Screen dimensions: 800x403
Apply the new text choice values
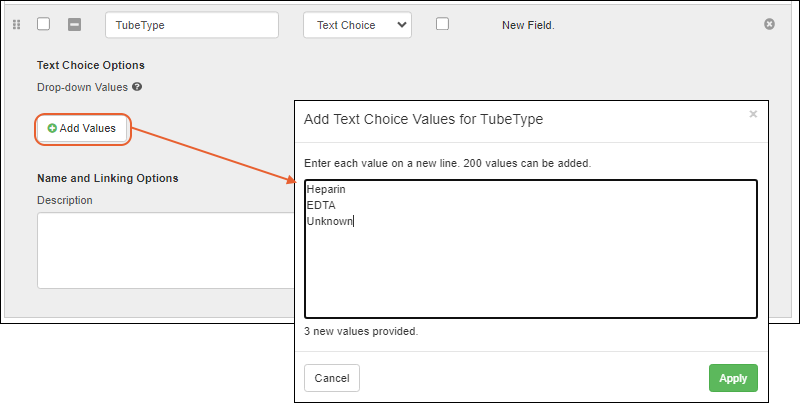[x=733, y=378]
